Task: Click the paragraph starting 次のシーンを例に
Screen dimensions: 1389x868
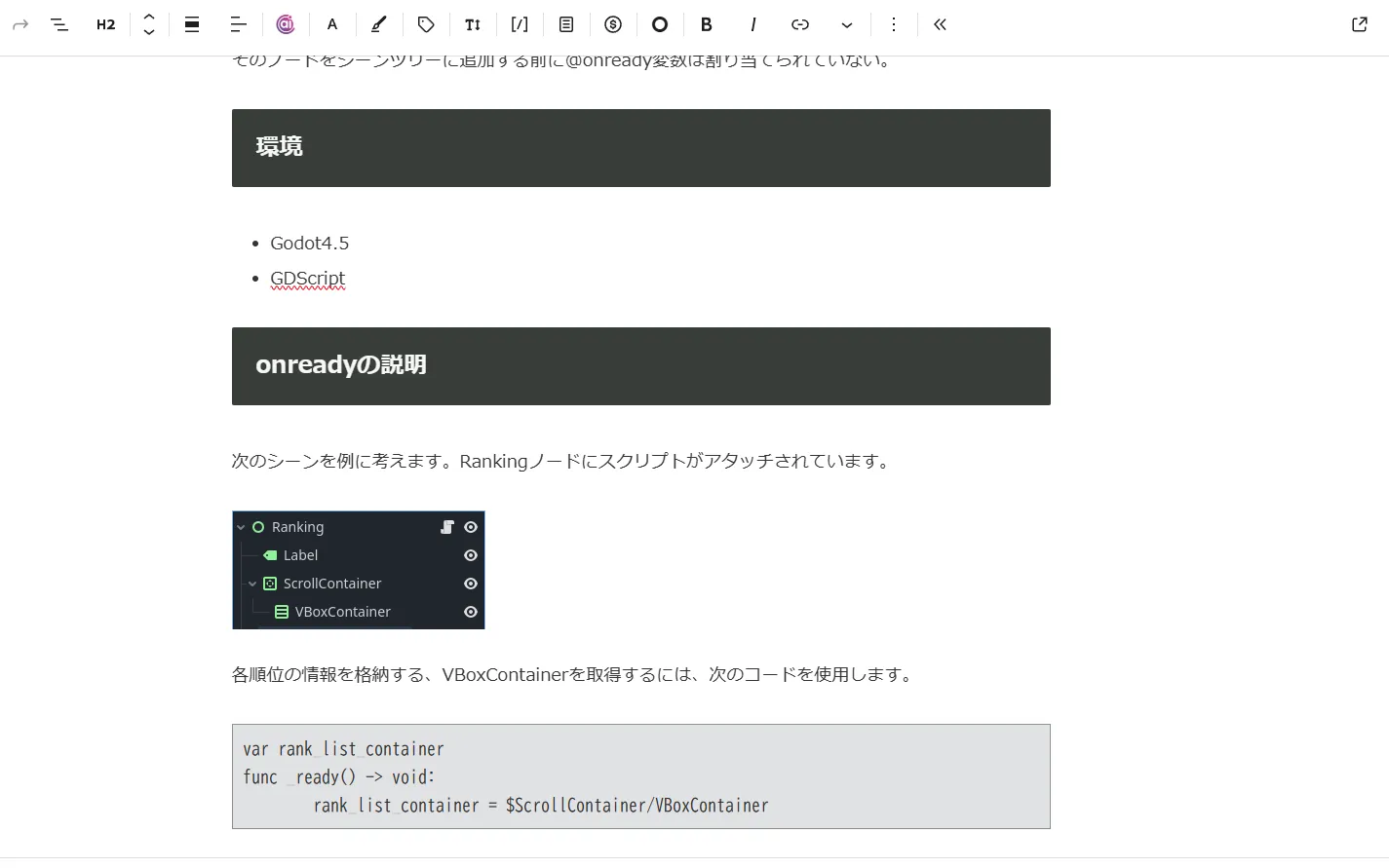Action: click(x=563, y=461)
